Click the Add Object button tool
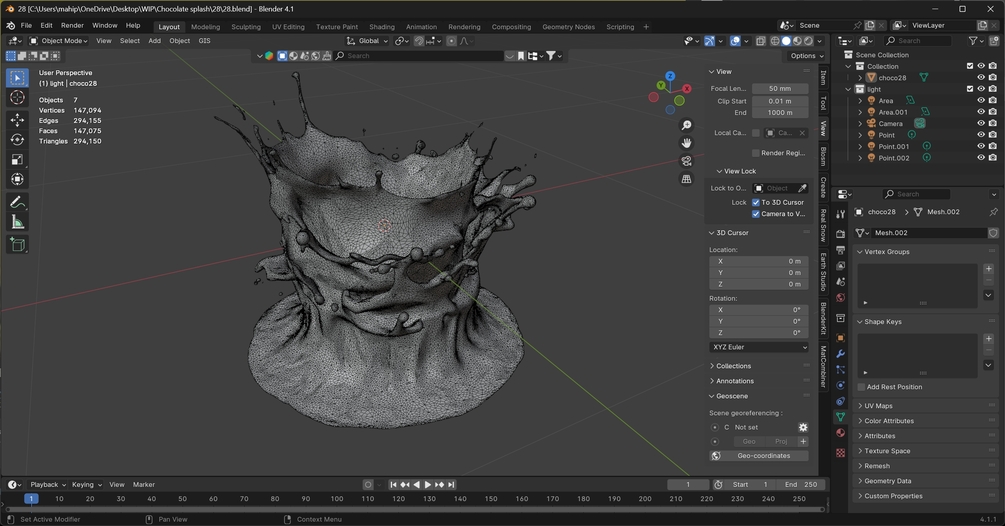Viewport: 1005px width, 526px height. pyautogui.click(x=17, y=244)
